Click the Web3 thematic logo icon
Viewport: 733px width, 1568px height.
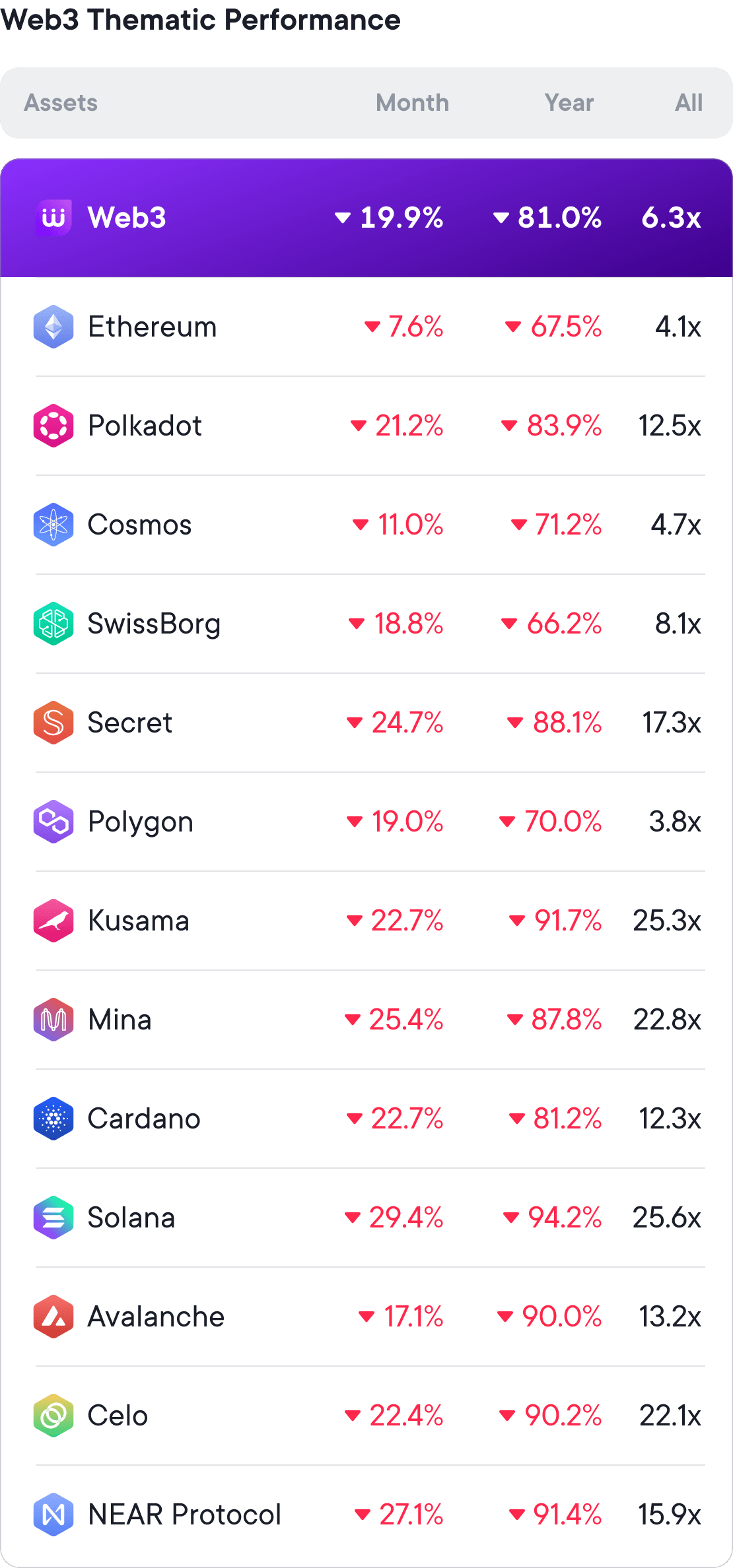53,217
